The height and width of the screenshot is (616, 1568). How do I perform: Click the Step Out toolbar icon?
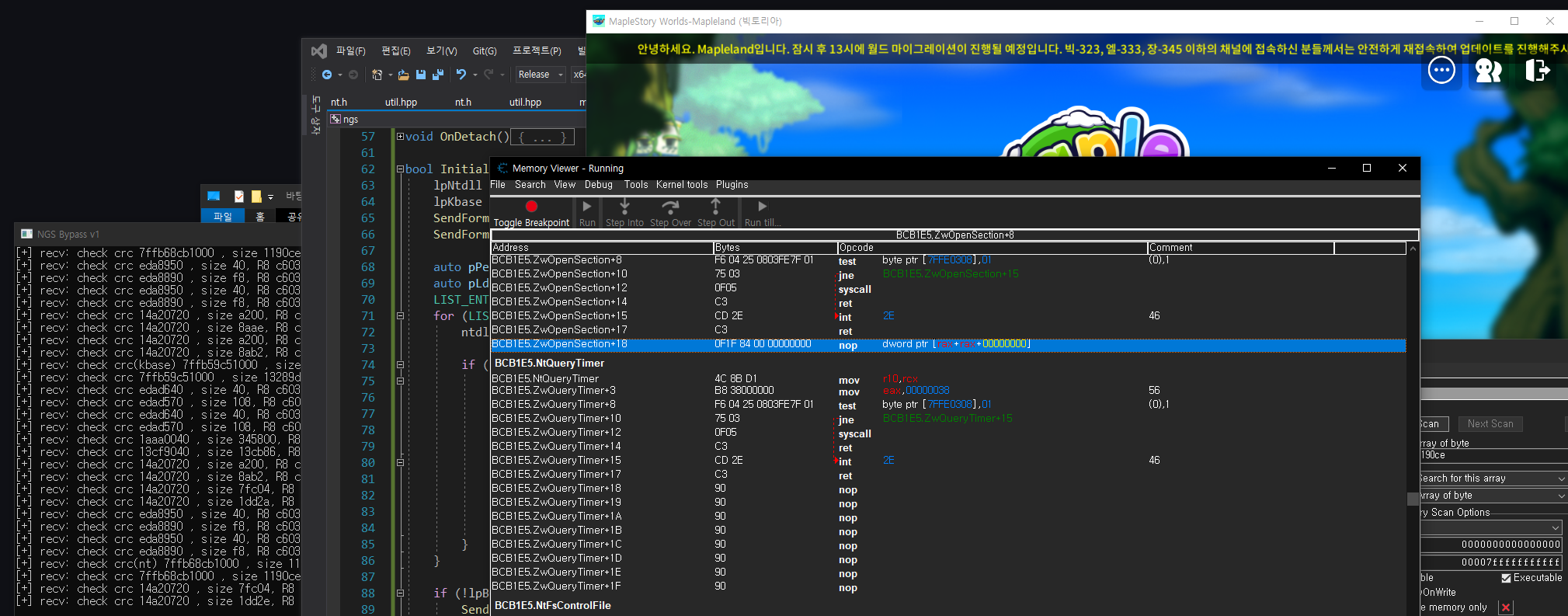(715, 206)
